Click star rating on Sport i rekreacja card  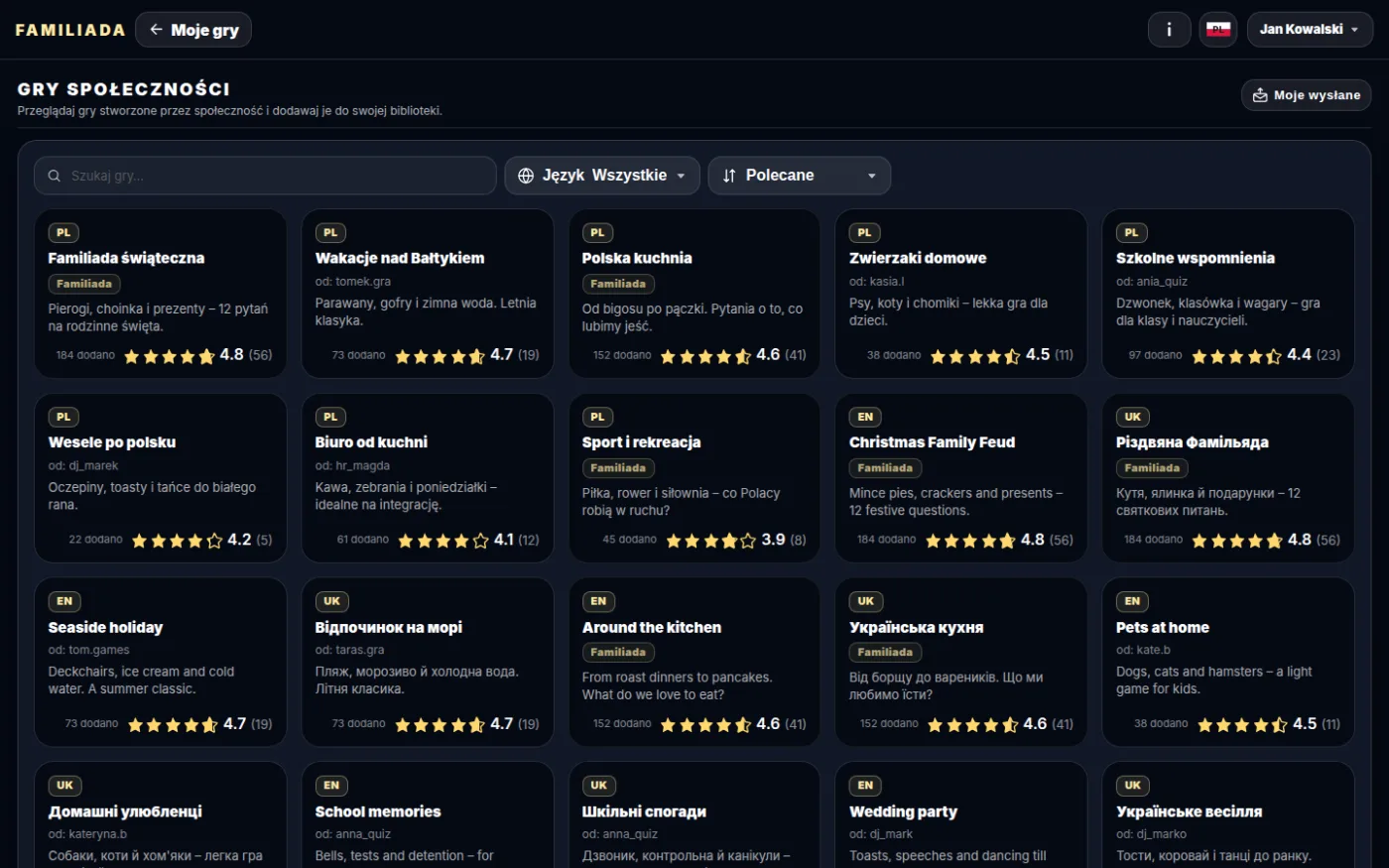(x=710, y=541)
